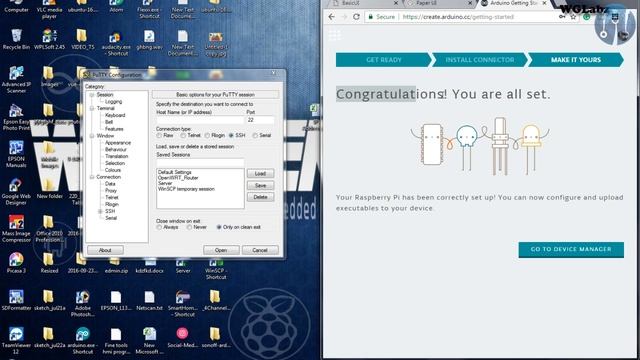The height and width of the screenshot is (360, 640).
Task: Click the Port field showing 22
Action: 260,120
